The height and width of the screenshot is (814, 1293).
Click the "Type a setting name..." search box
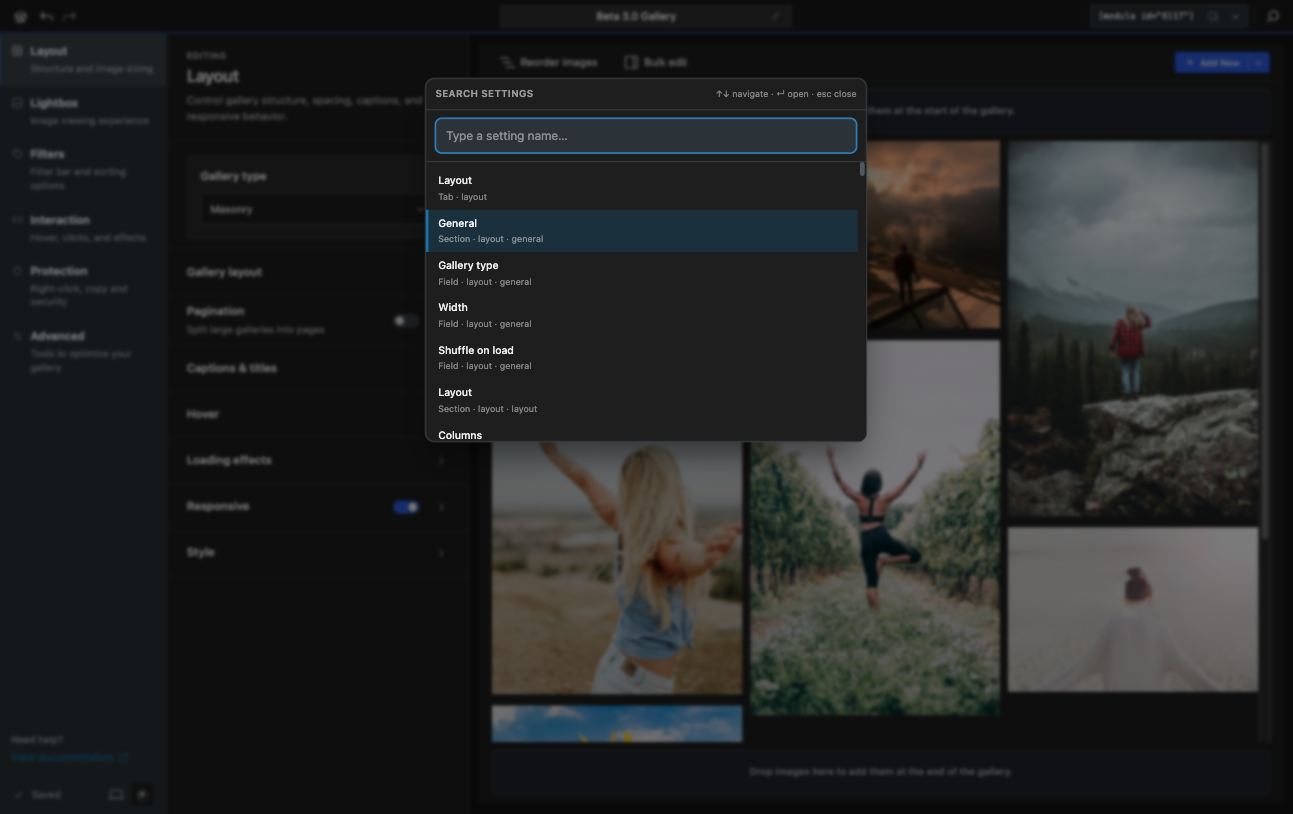click(646, 136)
